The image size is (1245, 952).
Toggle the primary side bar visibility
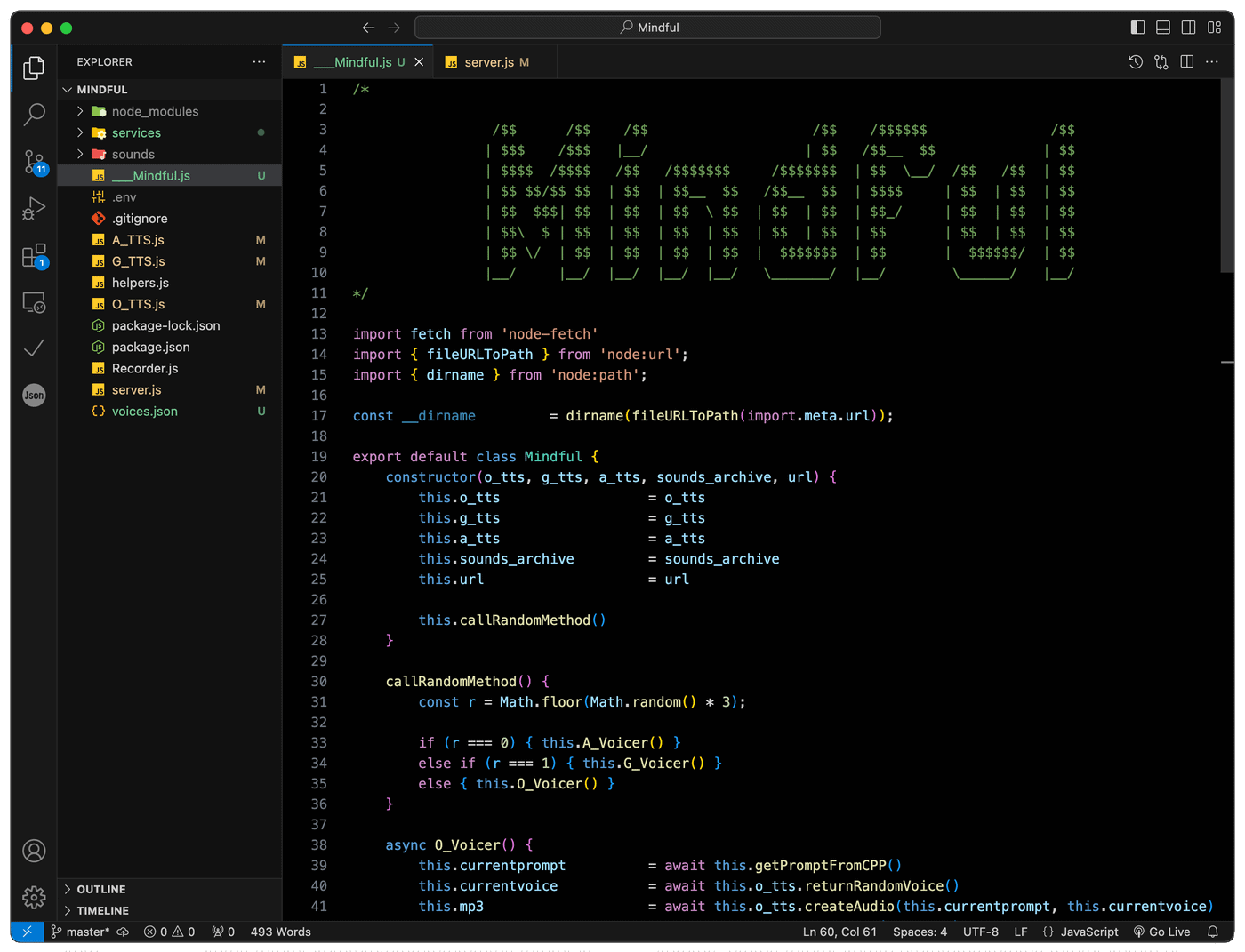(1137, 28)
